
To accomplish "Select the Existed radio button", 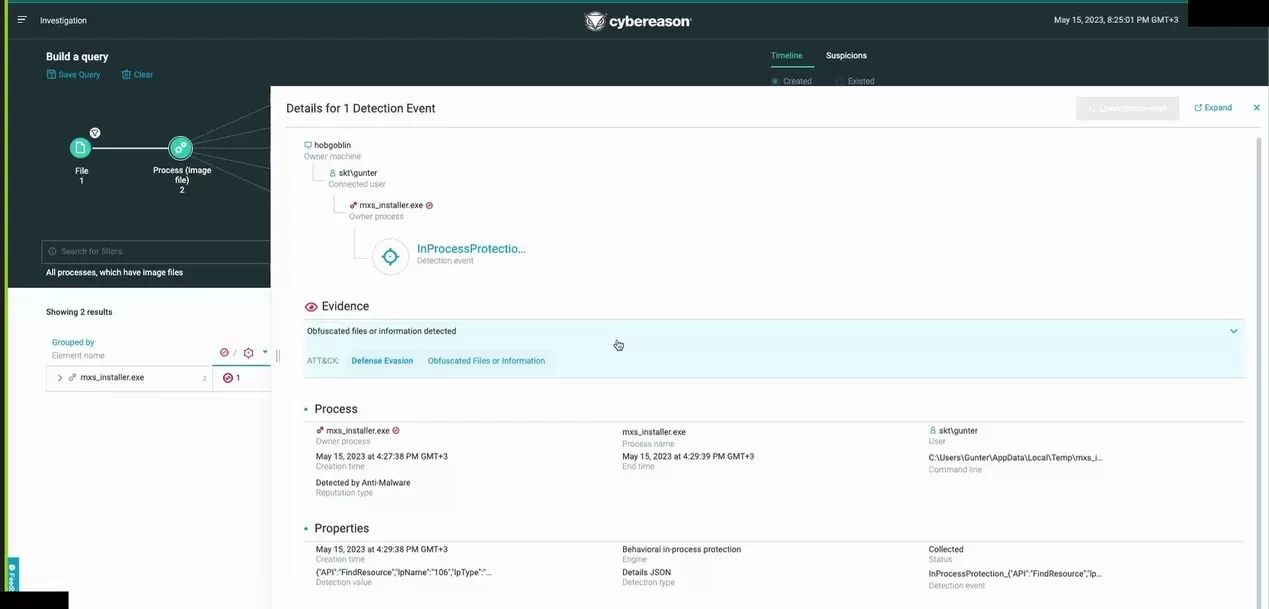I will pyautogui.click(x=840, y=81).
